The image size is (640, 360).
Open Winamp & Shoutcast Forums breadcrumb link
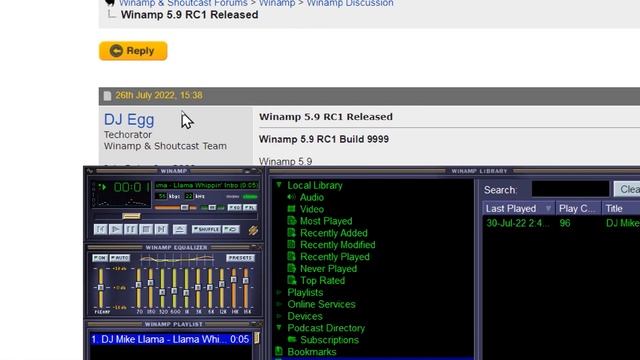coord(183,3)
